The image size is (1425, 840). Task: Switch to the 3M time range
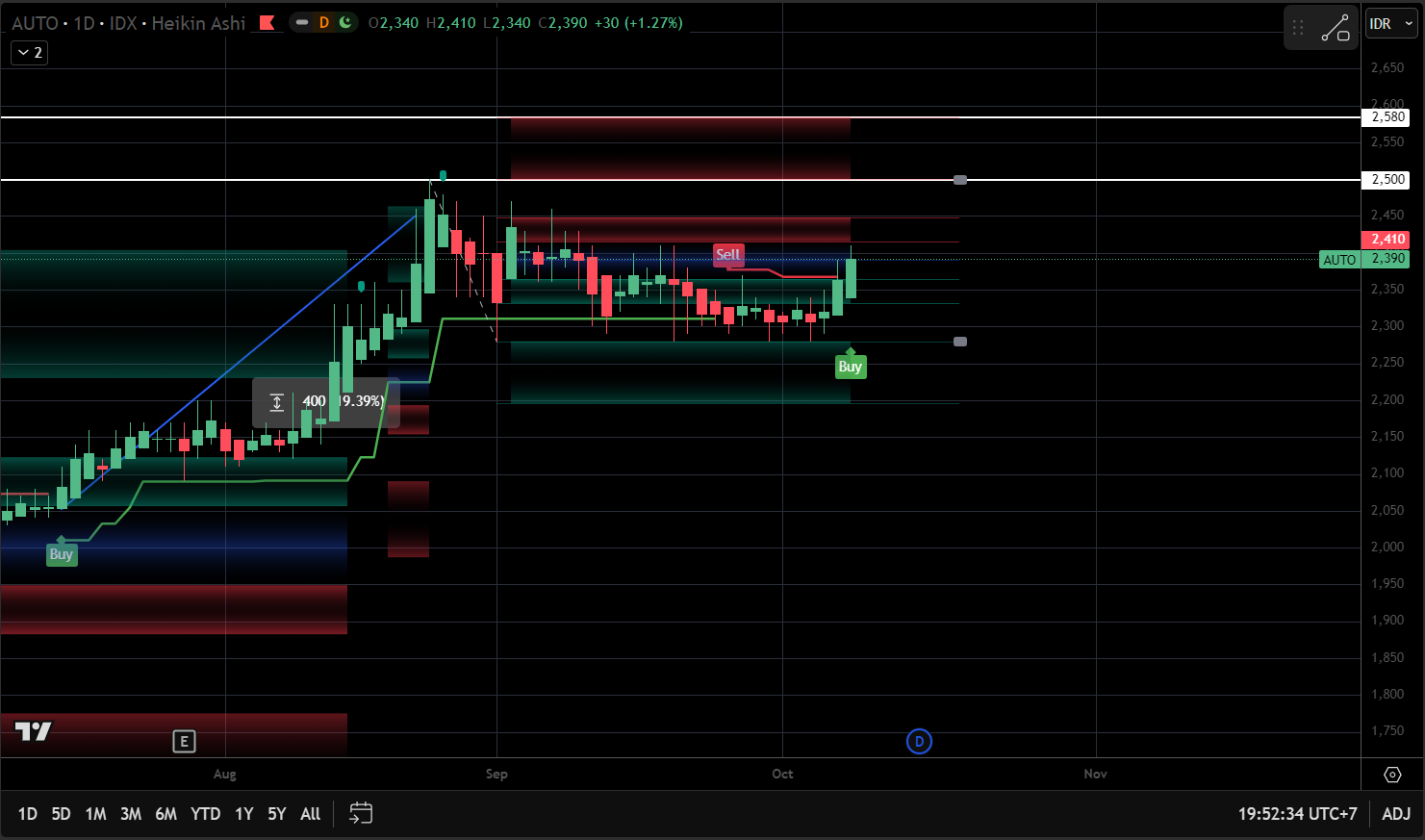(131, 814)
